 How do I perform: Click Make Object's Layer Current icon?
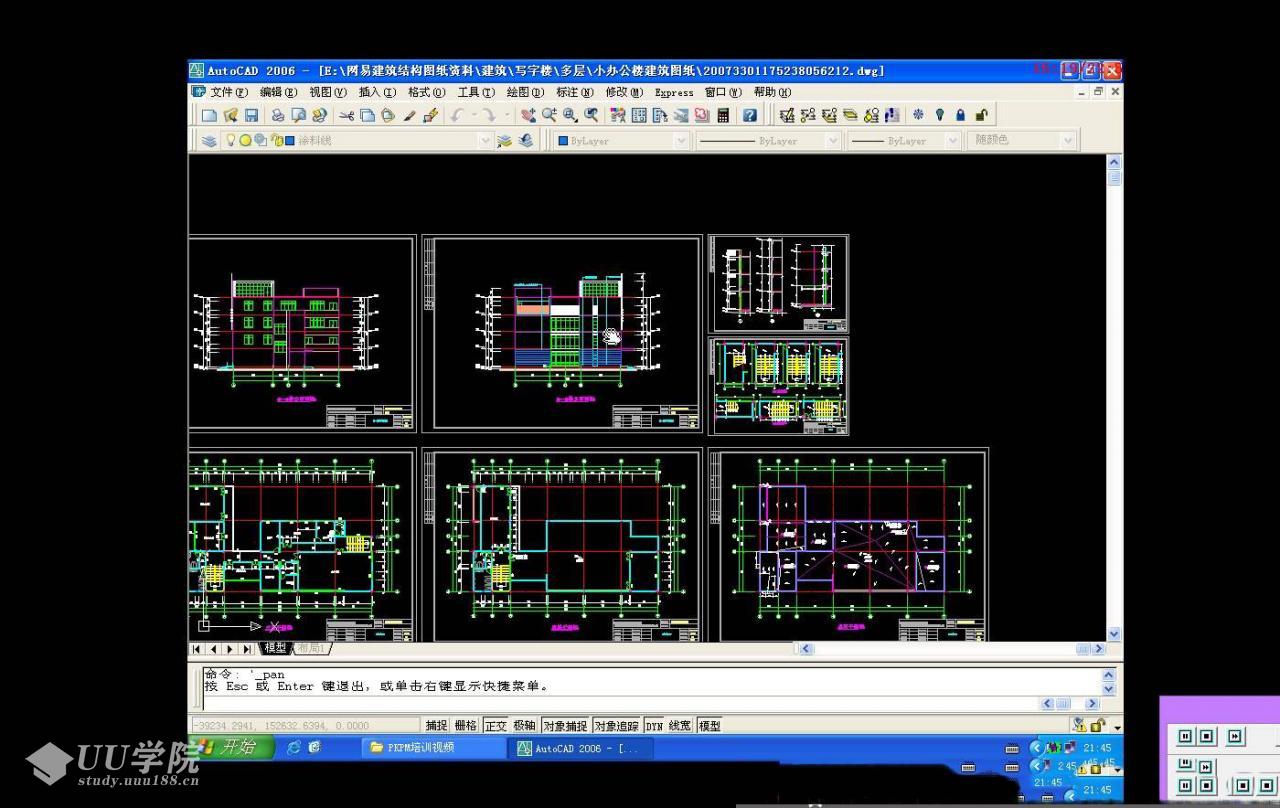(x=504, y=141)
